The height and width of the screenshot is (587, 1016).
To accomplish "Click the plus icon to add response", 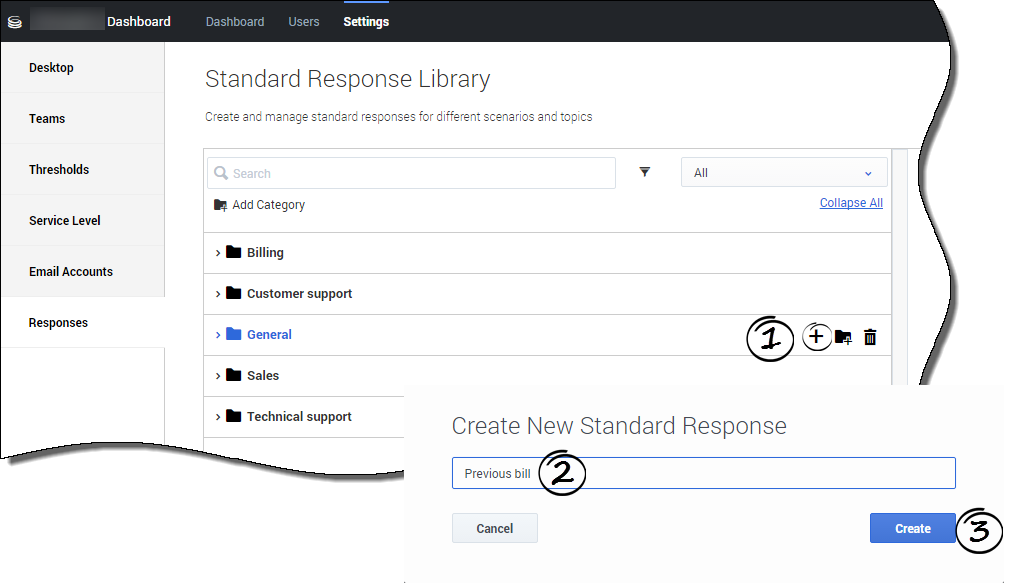I will tap(816, 337).
